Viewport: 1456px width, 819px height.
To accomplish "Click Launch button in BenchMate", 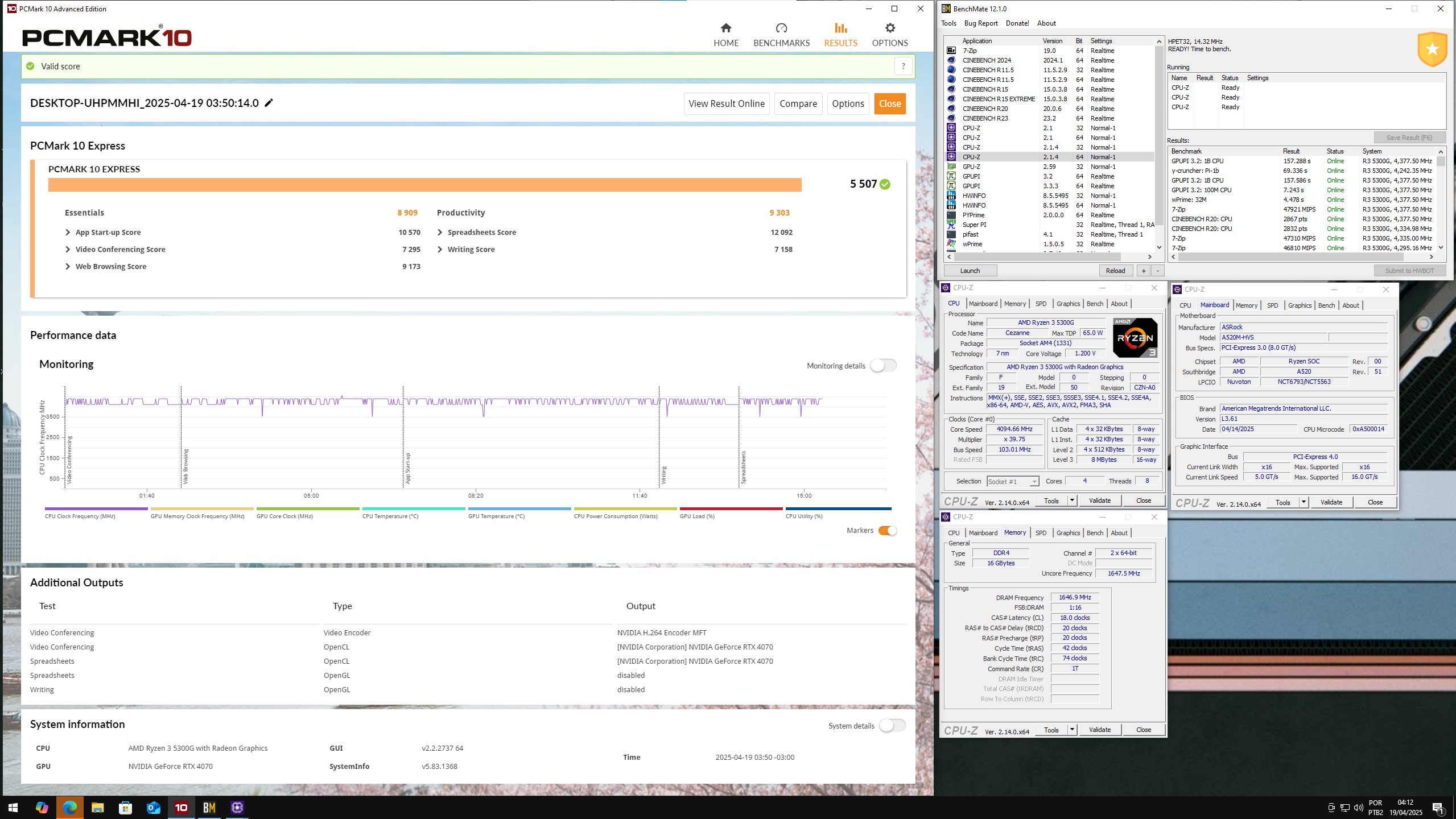I will pos(970,271).
